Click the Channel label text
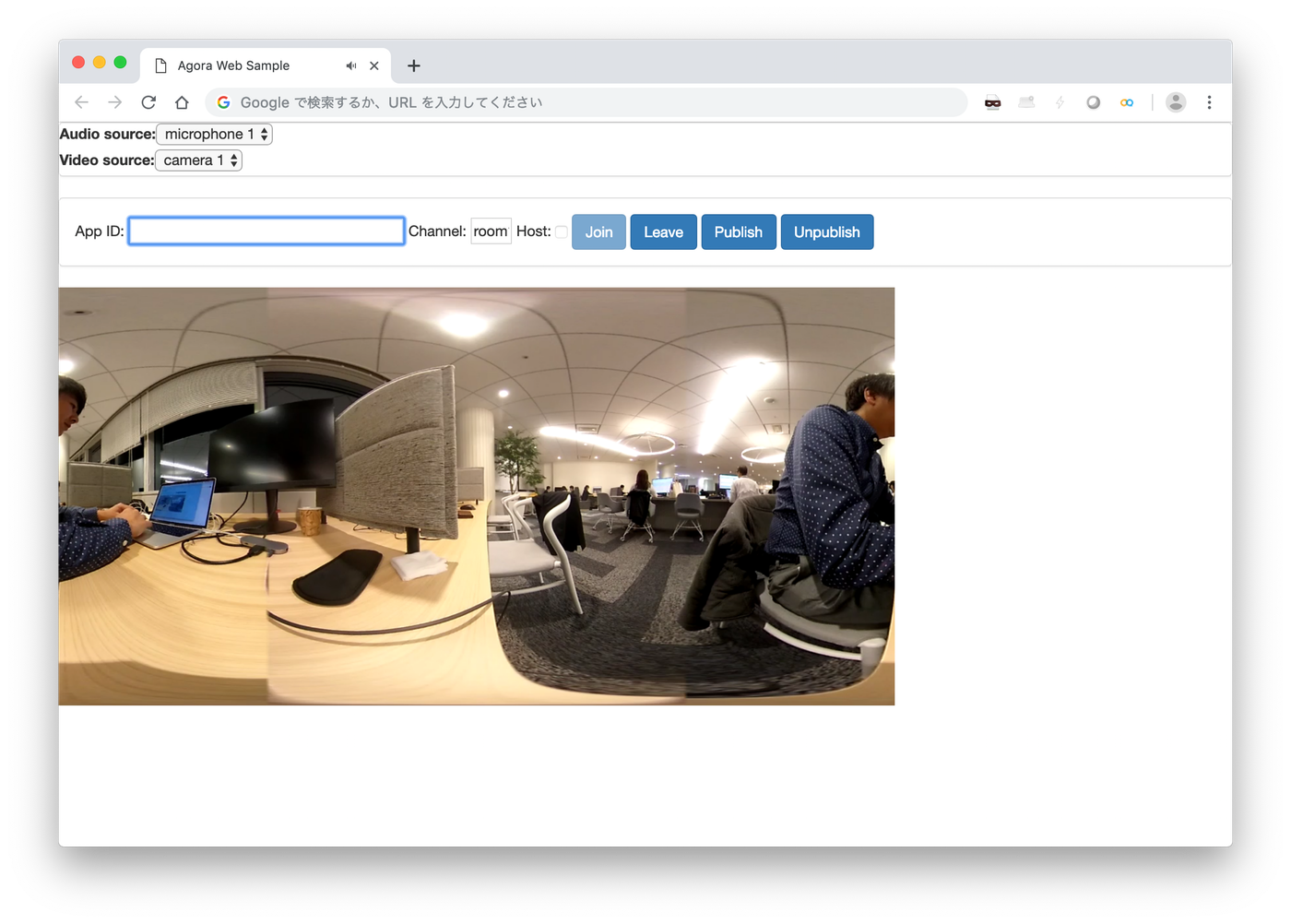Image resolution: width=1291 pixels, height=924 pixels. [437, 231]
